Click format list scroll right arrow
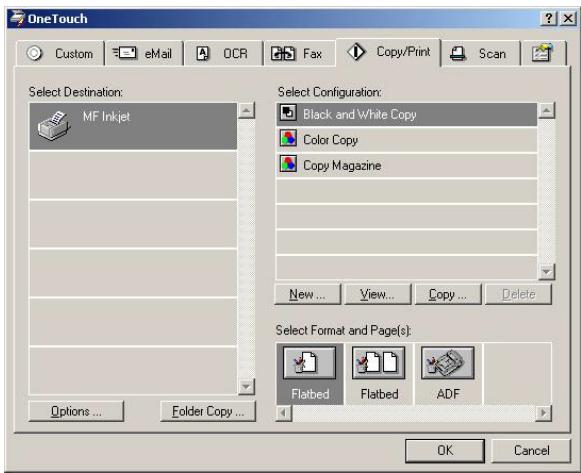Screen dimensions: 581x473 [x=544, y=413]
